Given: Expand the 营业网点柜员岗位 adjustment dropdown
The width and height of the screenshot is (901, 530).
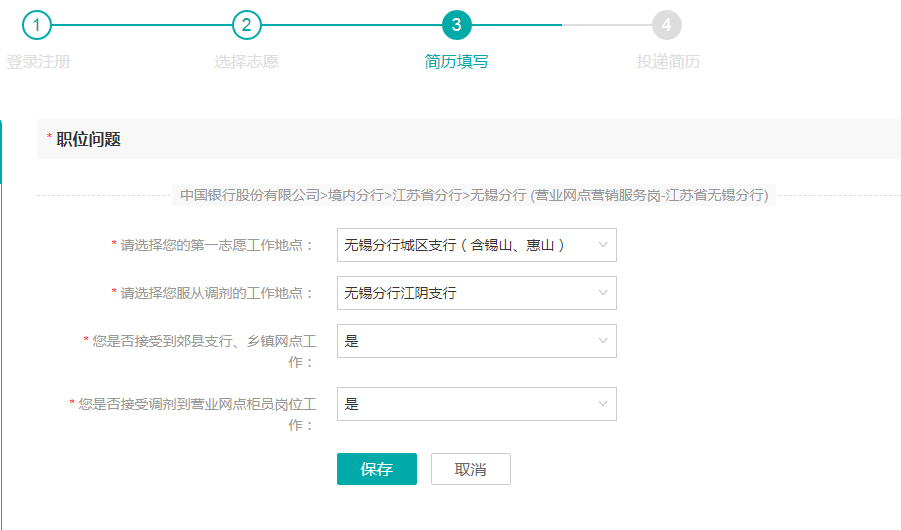Looking at the screenshot, I should point(476,404).
